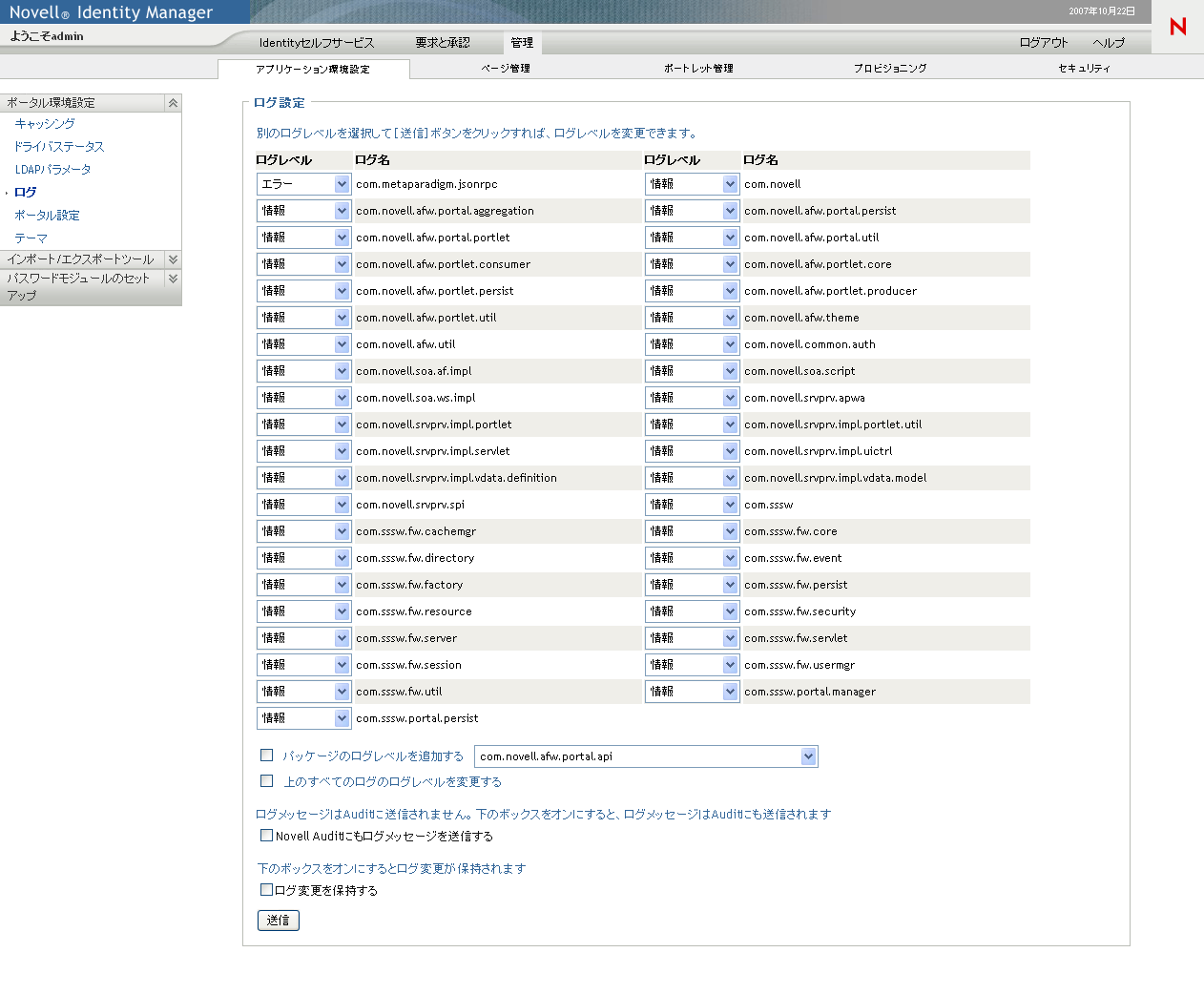Screen dimensions: 1204x994
Task: Open log level dropdown for com.sssw.portal.persist
Action: click(304, 718)
